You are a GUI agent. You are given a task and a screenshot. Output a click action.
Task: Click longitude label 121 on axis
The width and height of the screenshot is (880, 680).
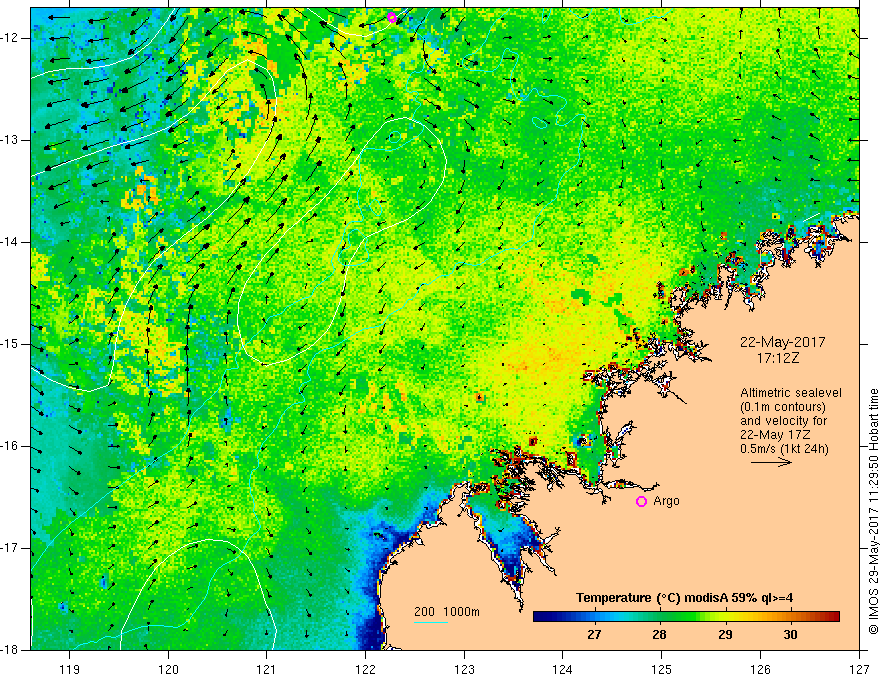(267, 669)
